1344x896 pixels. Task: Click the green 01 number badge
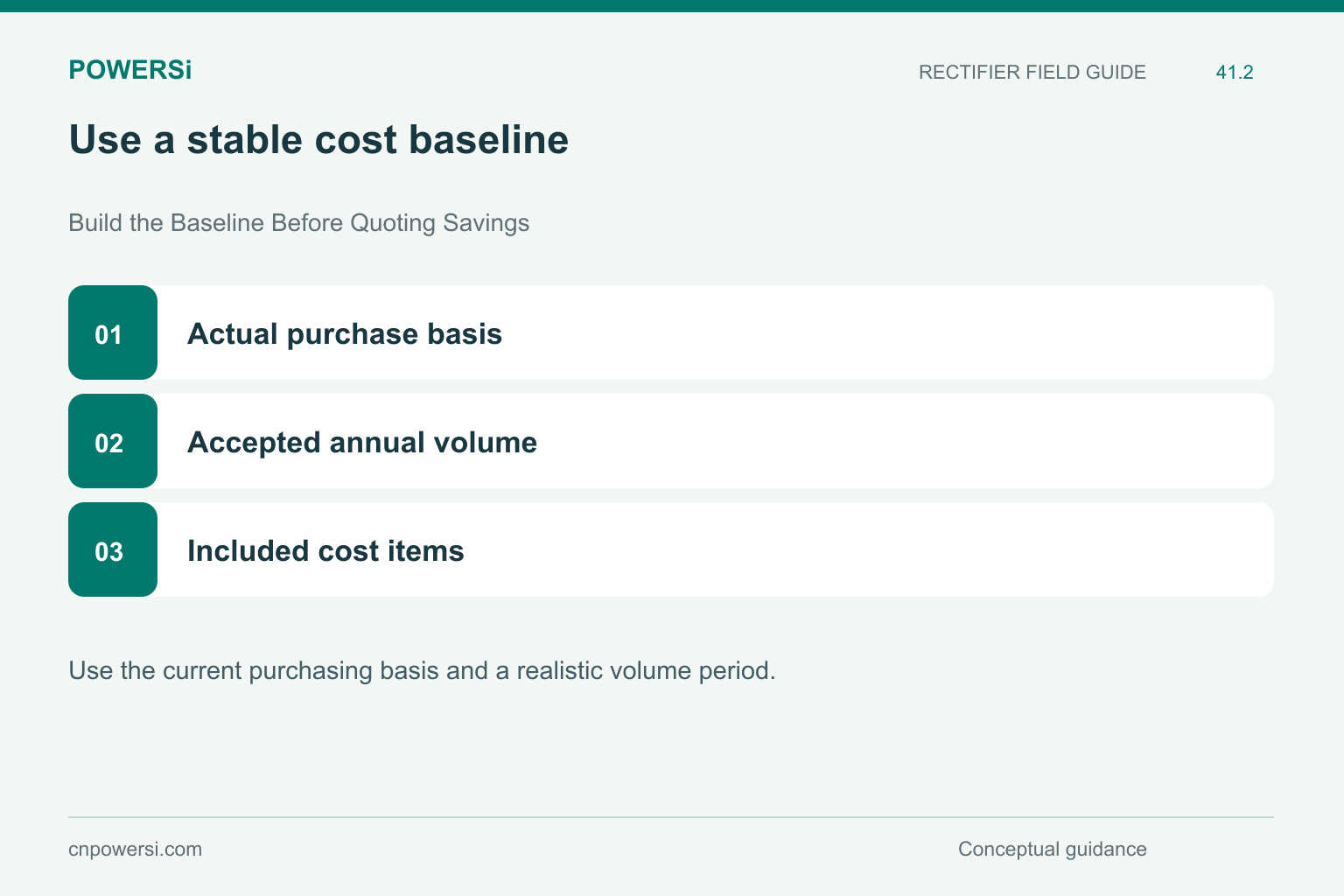[x=113, y=332]
